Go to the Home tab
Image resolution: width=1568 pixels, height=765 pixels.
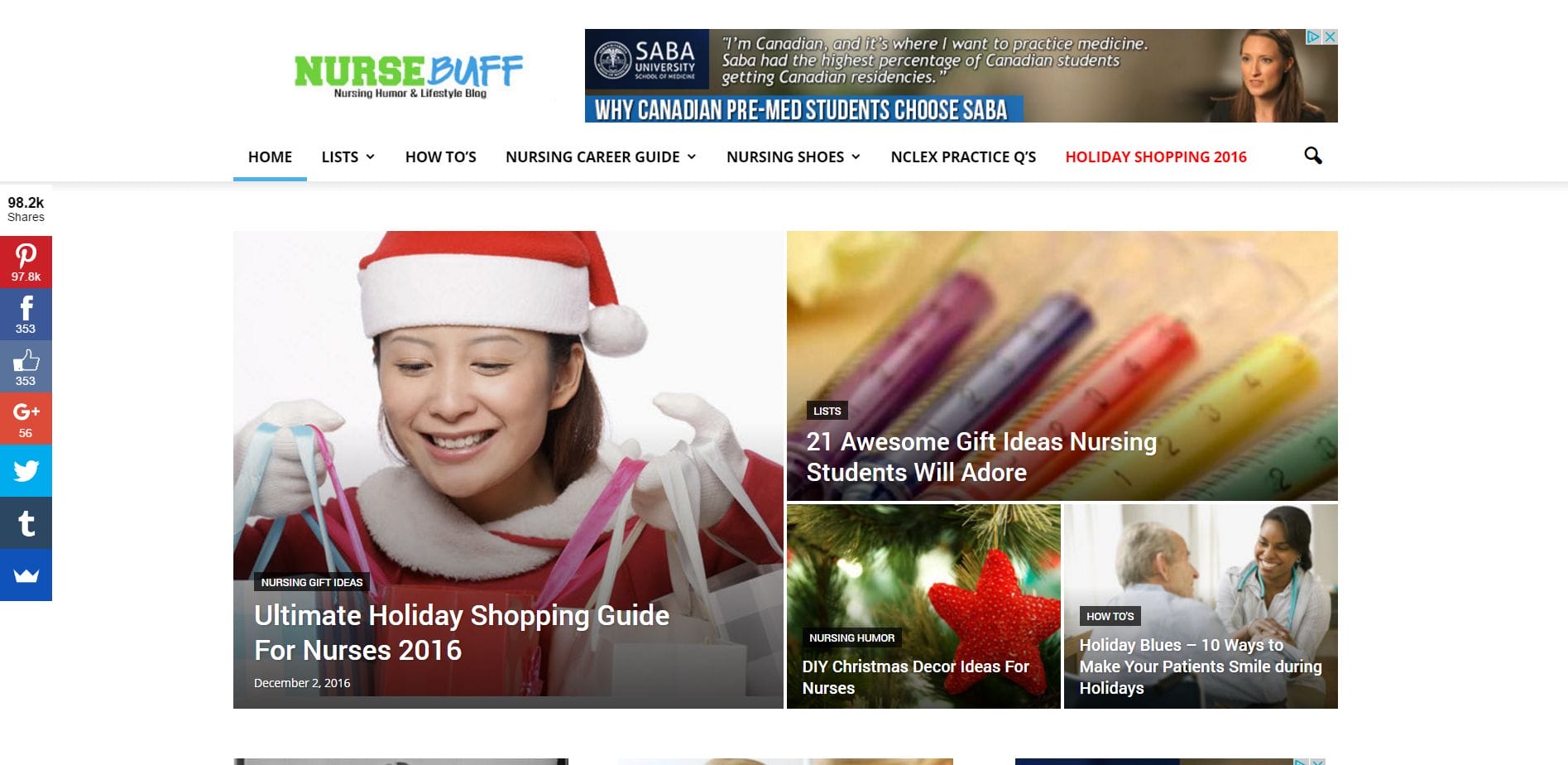tap(270, 156)
